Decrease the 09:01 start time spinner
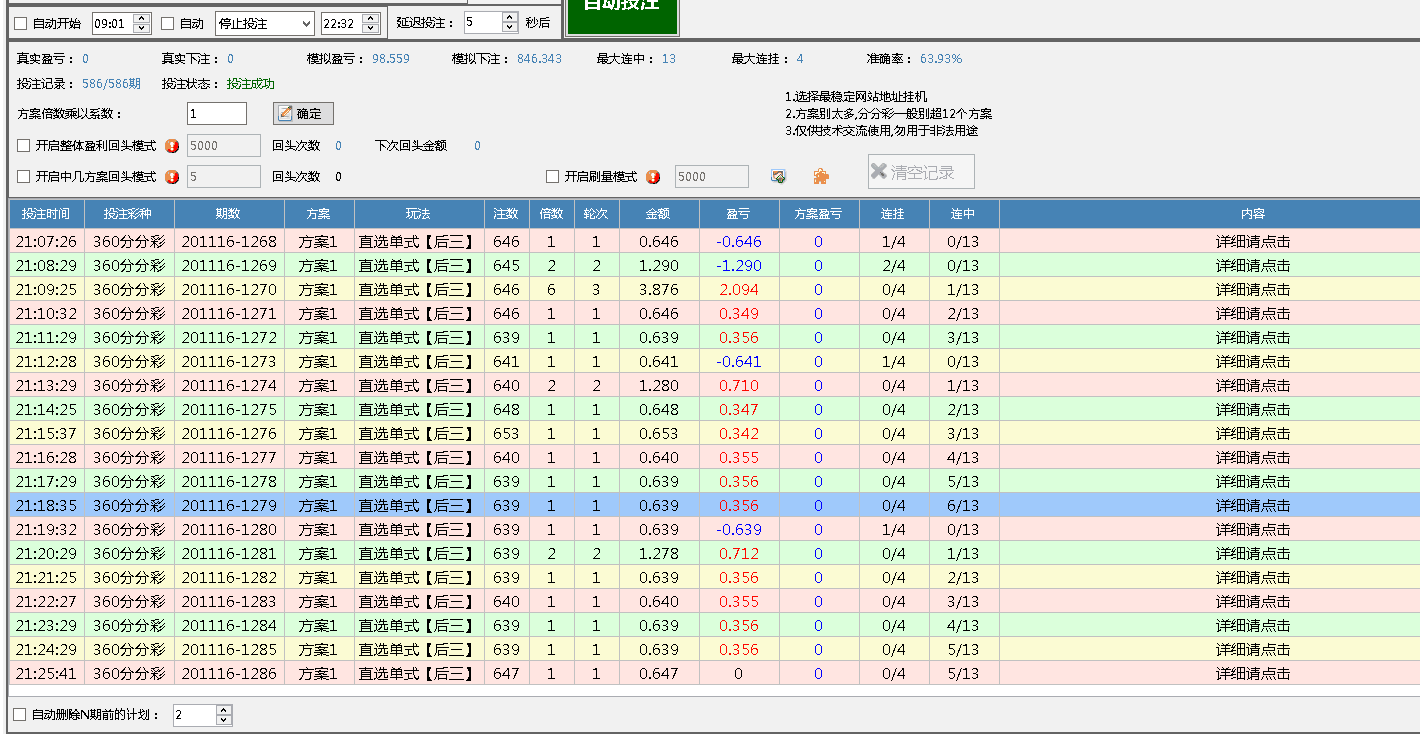This screenshot has width=1420, height=734. pos(142,28)
